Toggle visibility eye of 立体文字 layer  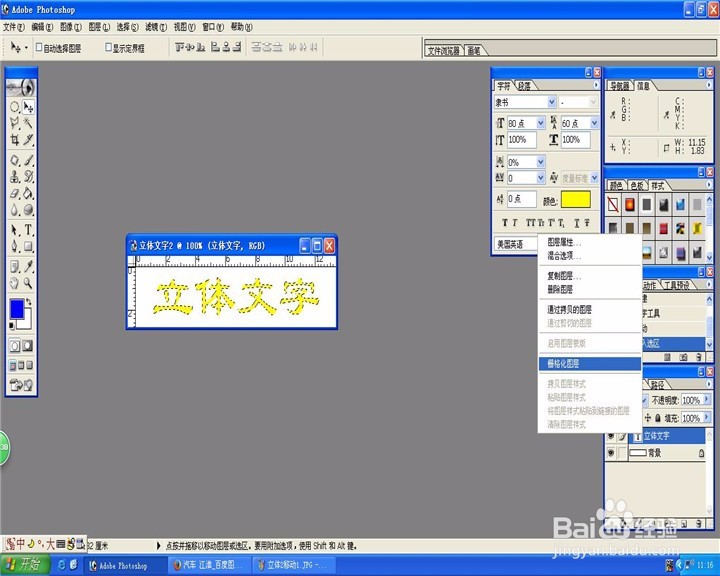coord(611,436)
